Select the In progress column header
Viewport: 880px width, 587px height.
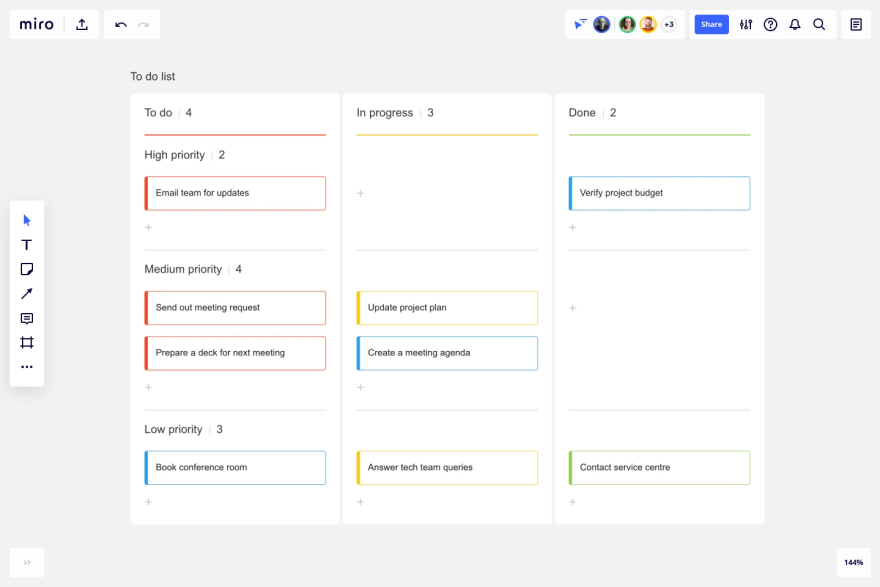[384, 113]
